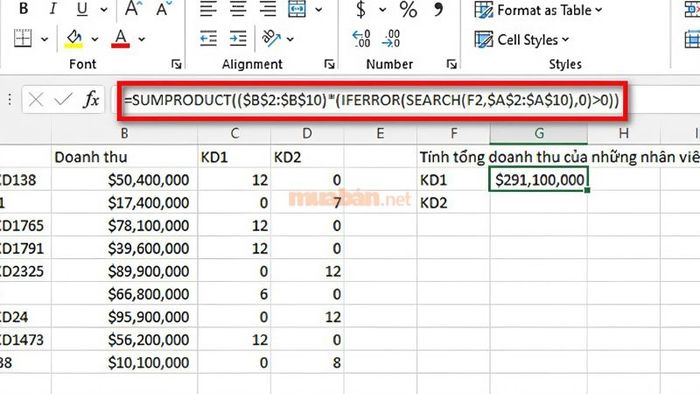Toggle Underline formatting
The width and height of the screenshot is (700, 394).
(82, 9)
